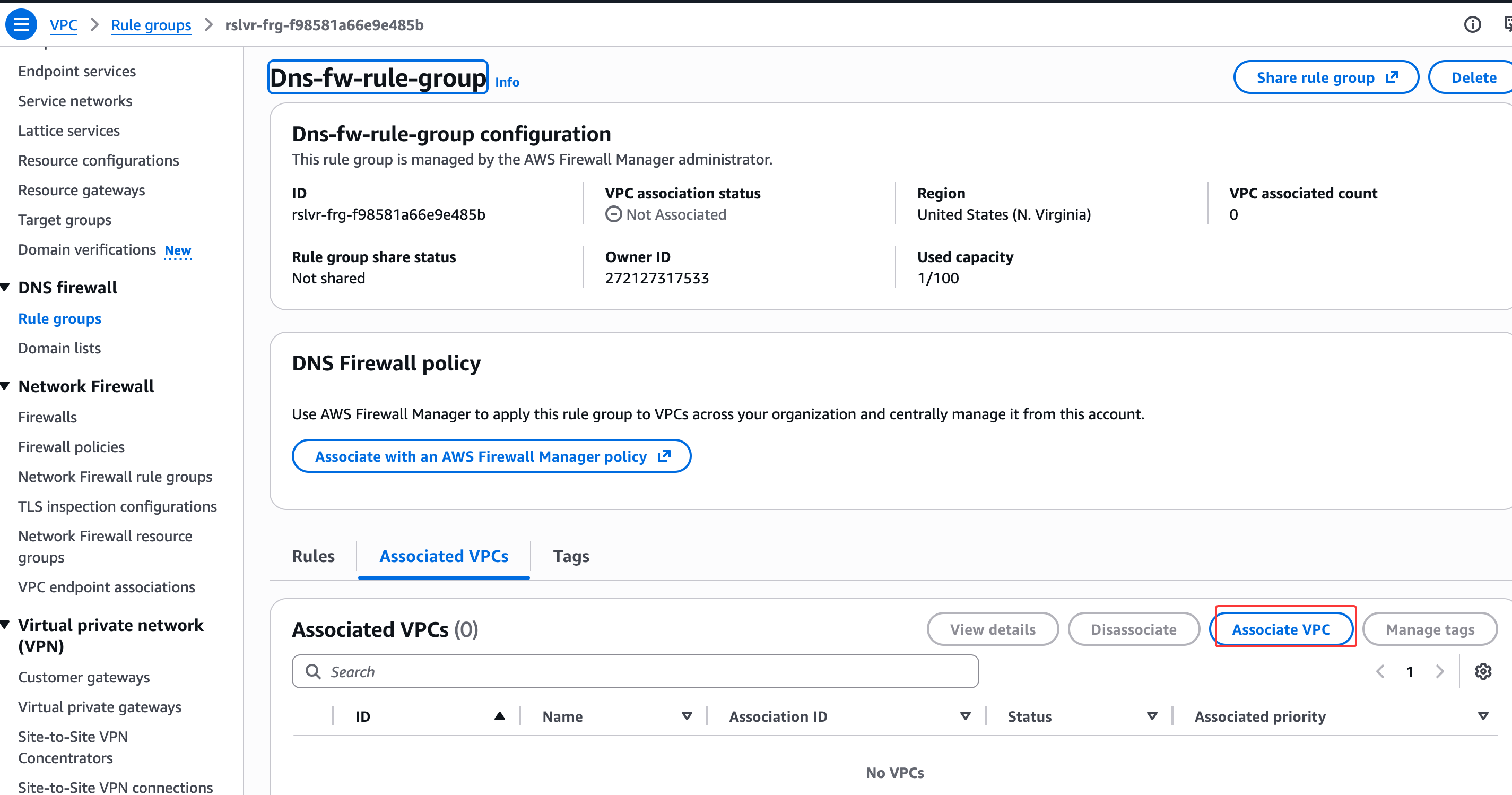Open Rule groups breadcrumb link
1512x795 pixels.
151,24
